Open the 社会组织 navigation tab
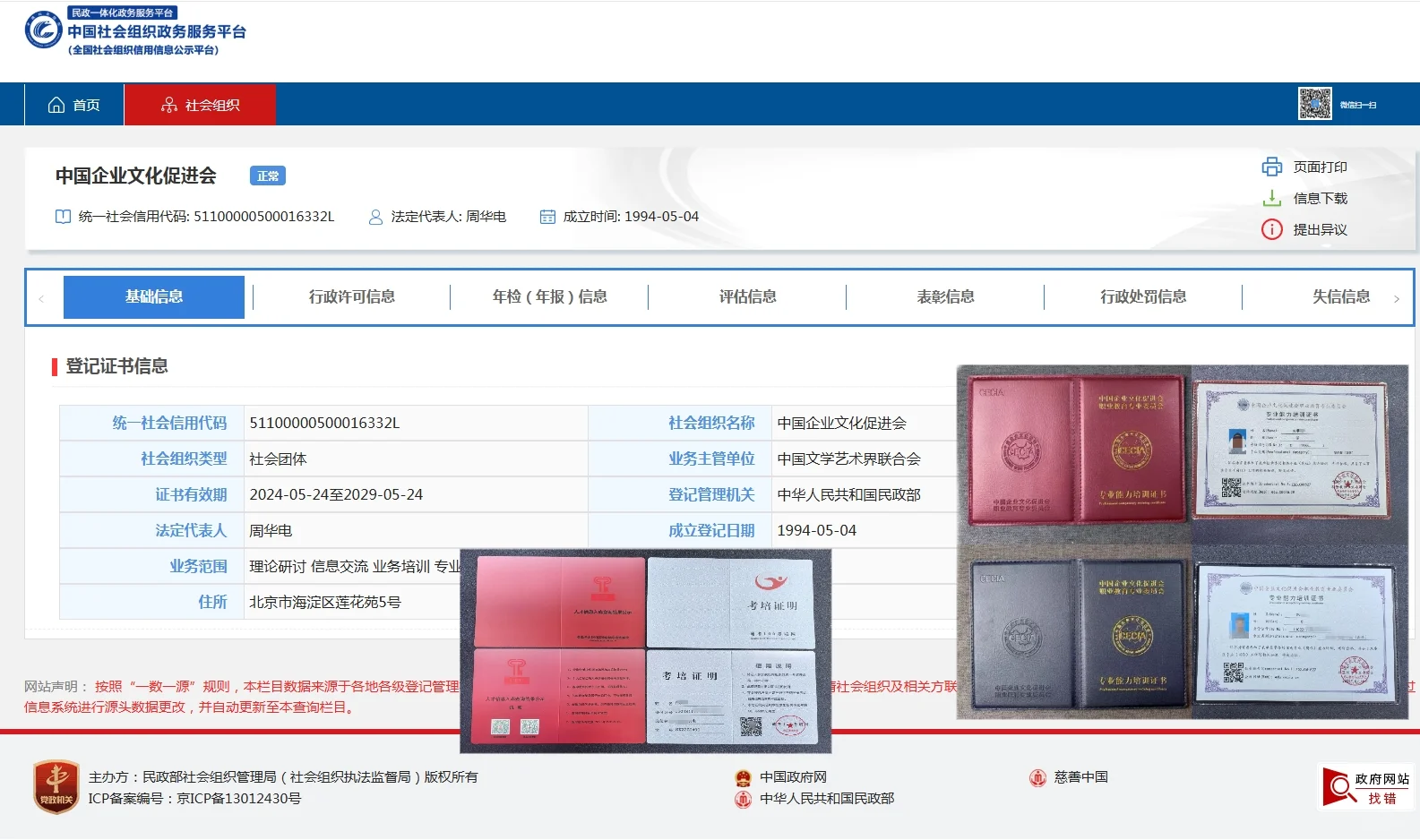Screen dimensions: 1420x840 pos(200,105)
